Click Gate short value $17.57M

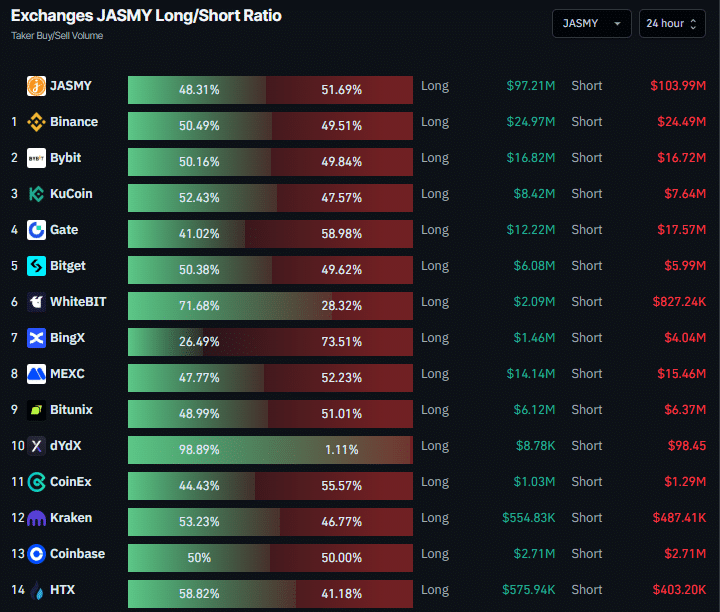[681, 230]
